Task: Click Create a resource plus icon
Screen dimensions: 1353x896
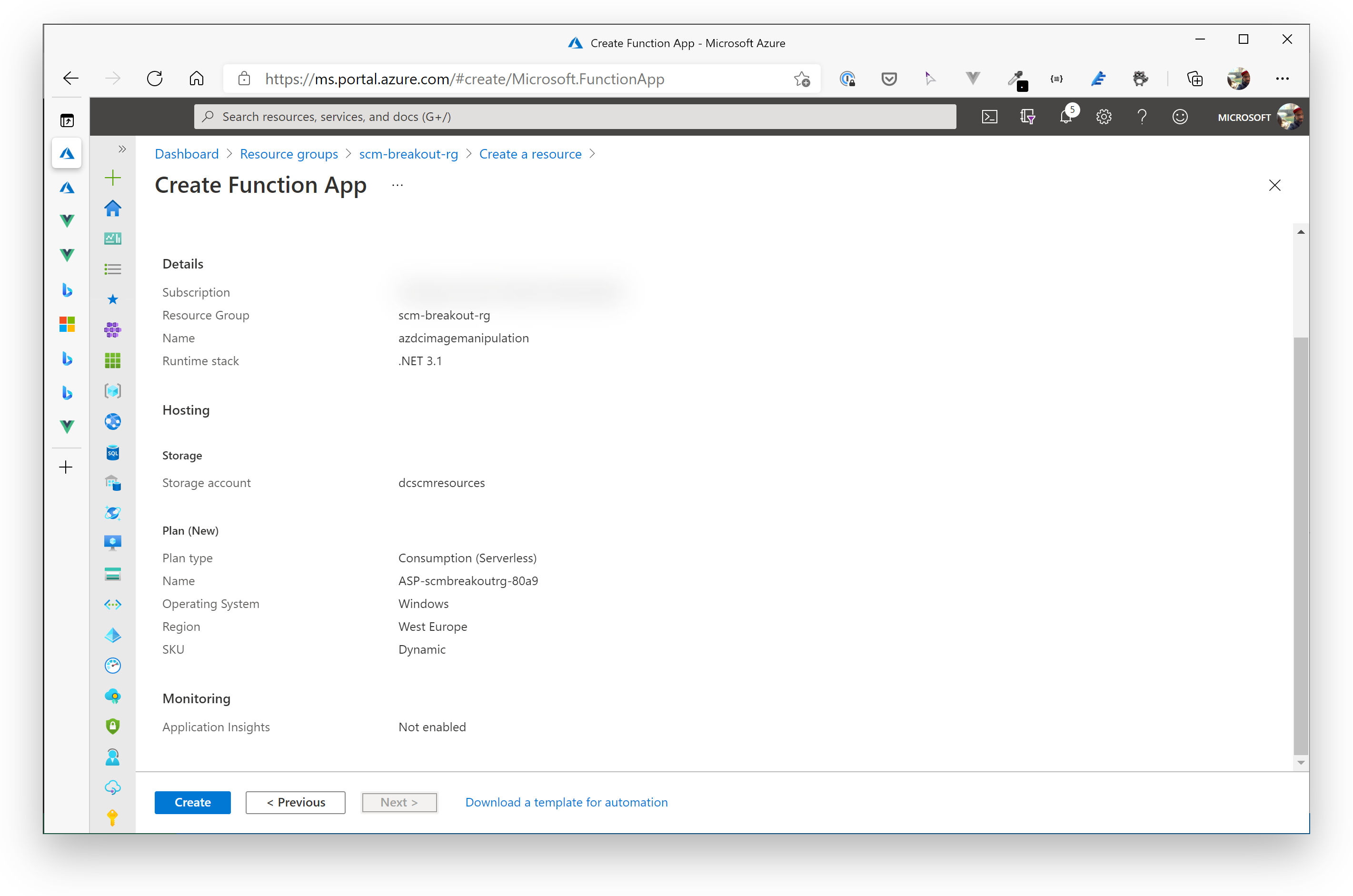Action: [112, 178]
